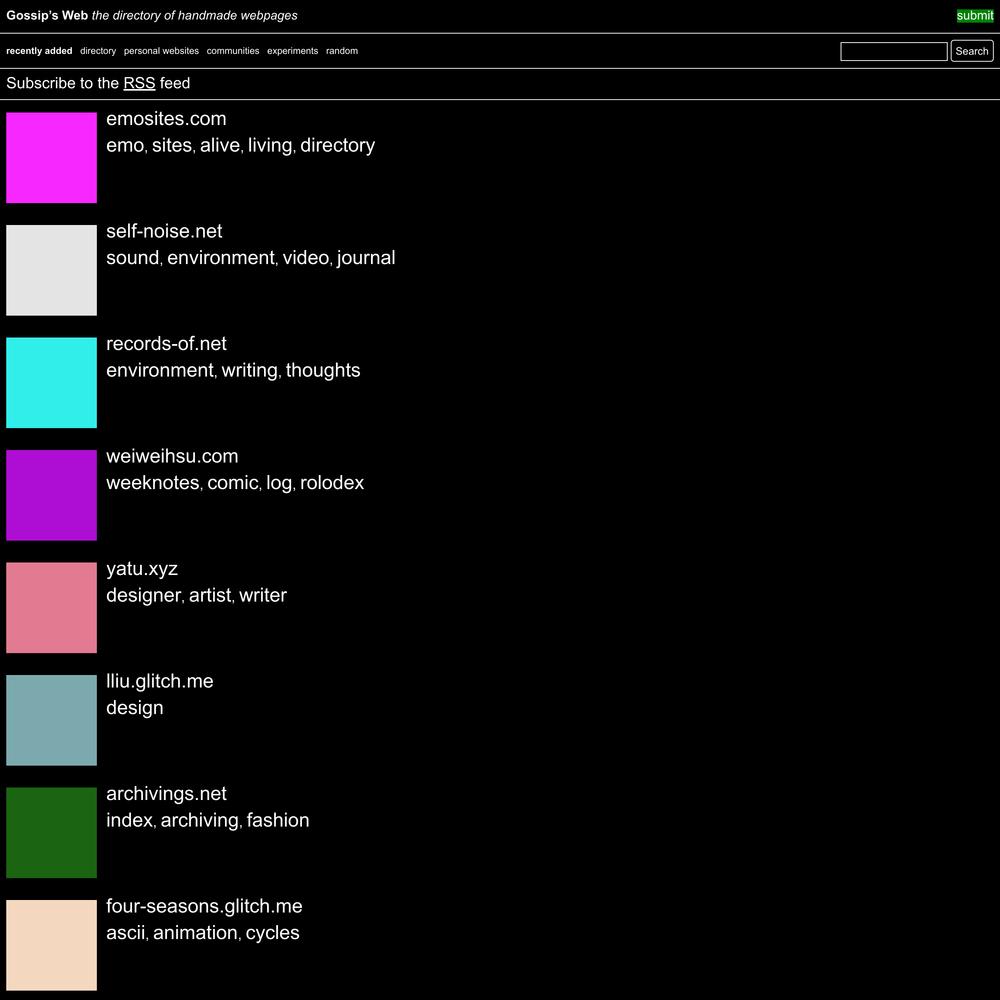Click the pink yatu.xyz thumbnail
The image size is (1000, 1000).
[x=52, y=608]
